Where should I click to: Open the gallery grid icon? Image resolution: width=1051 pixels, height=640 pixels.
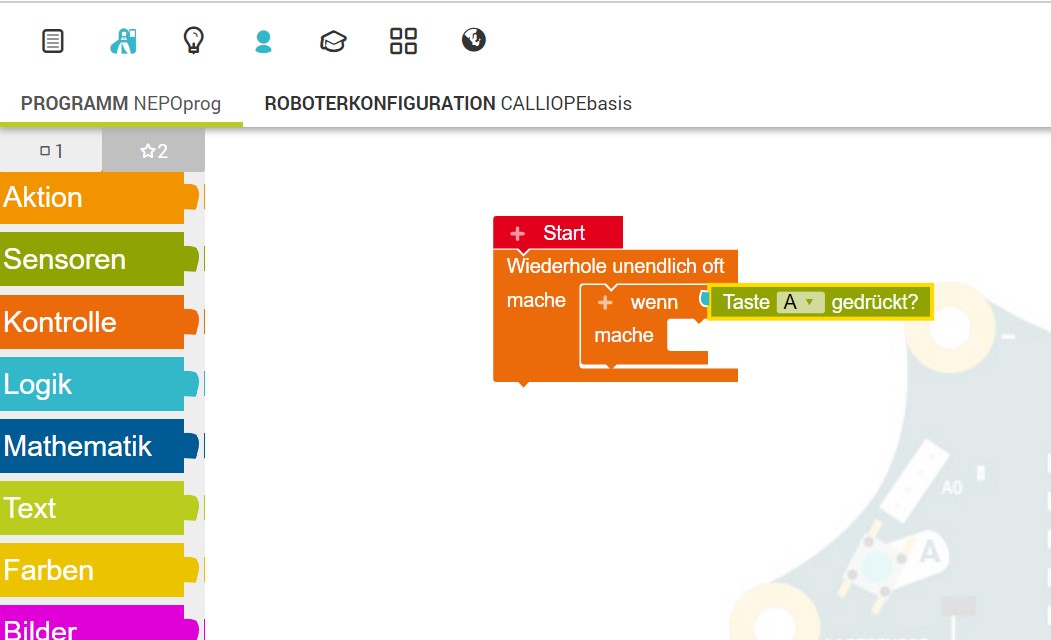[403, 41]
